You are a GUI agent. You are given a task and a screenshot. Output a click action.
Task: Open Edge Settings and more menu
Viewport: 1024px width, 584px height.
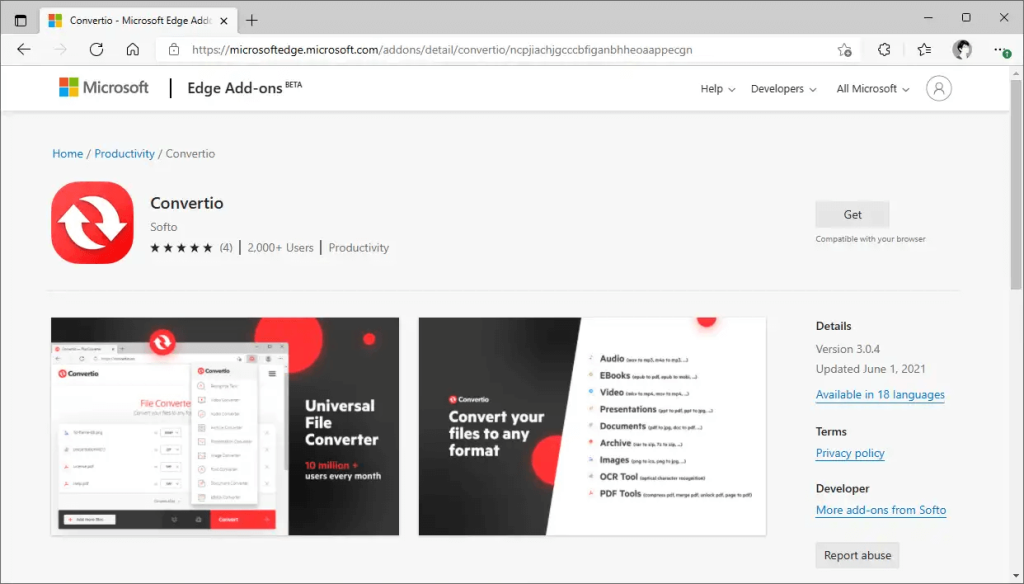coord(1000,49)
